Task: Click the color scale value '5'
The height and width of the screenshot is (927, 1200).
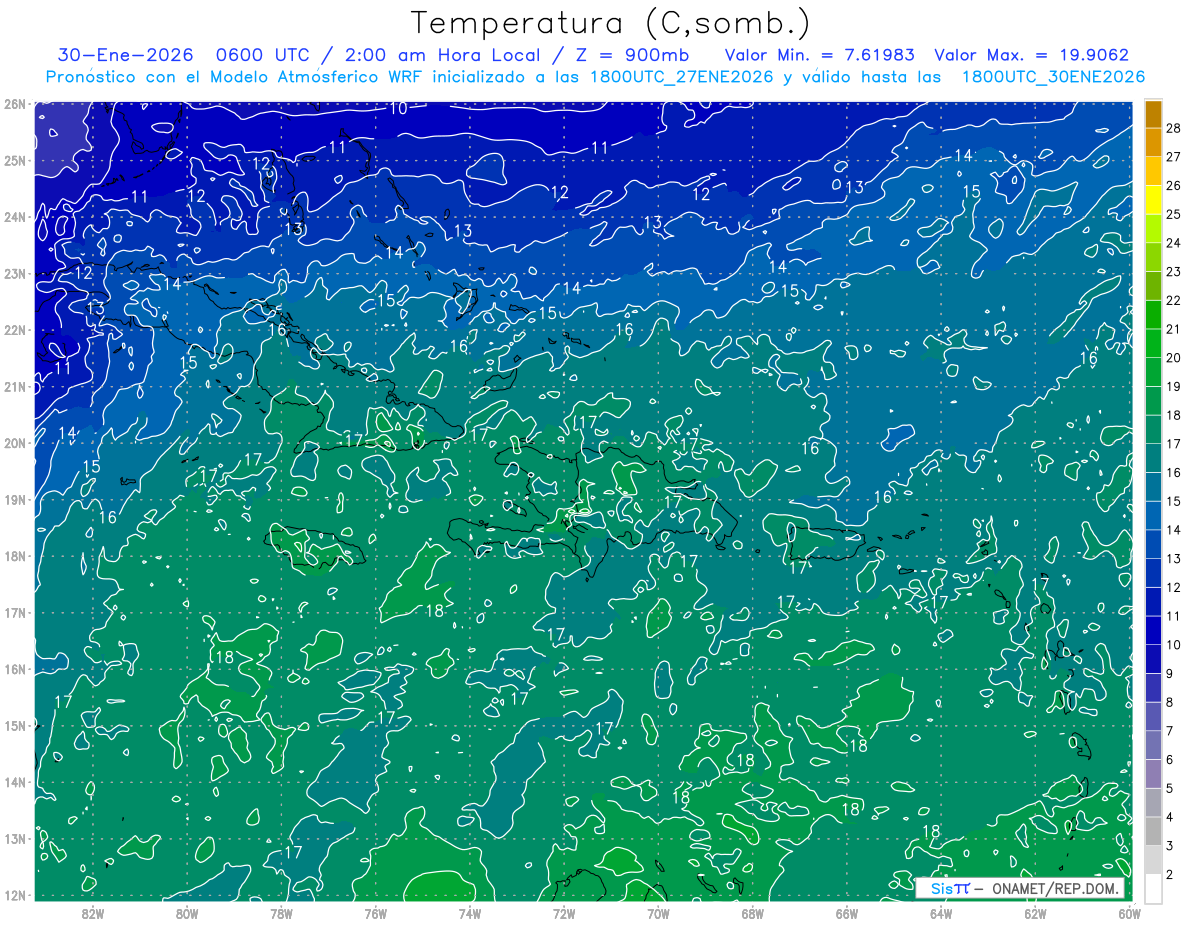Action: (1170, 789)
